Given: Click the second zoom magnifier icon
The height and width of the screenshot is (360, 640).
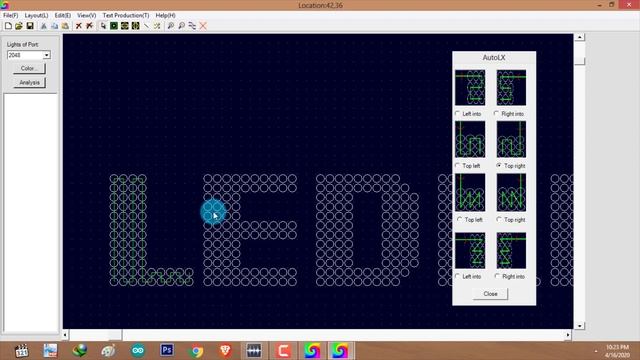Looking at the screenshot, I should pyautogui.click(x=182, y=26).
